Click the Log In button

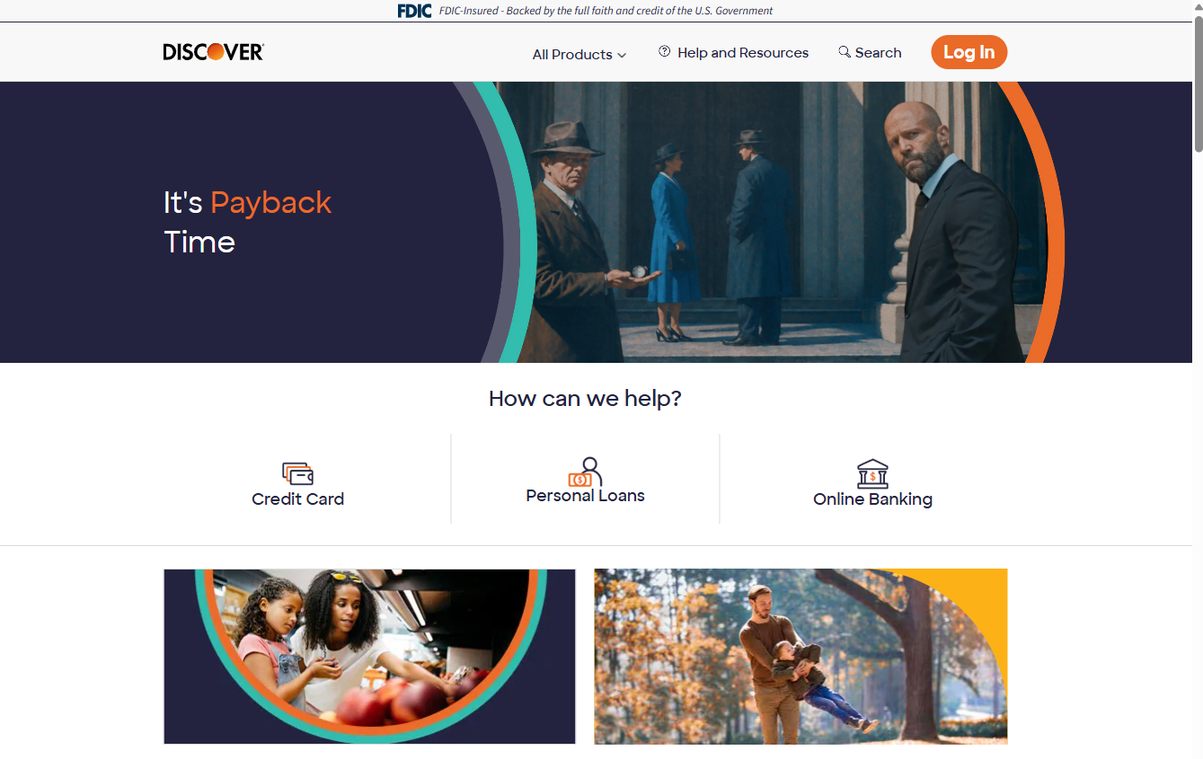(x=968, y=52)
